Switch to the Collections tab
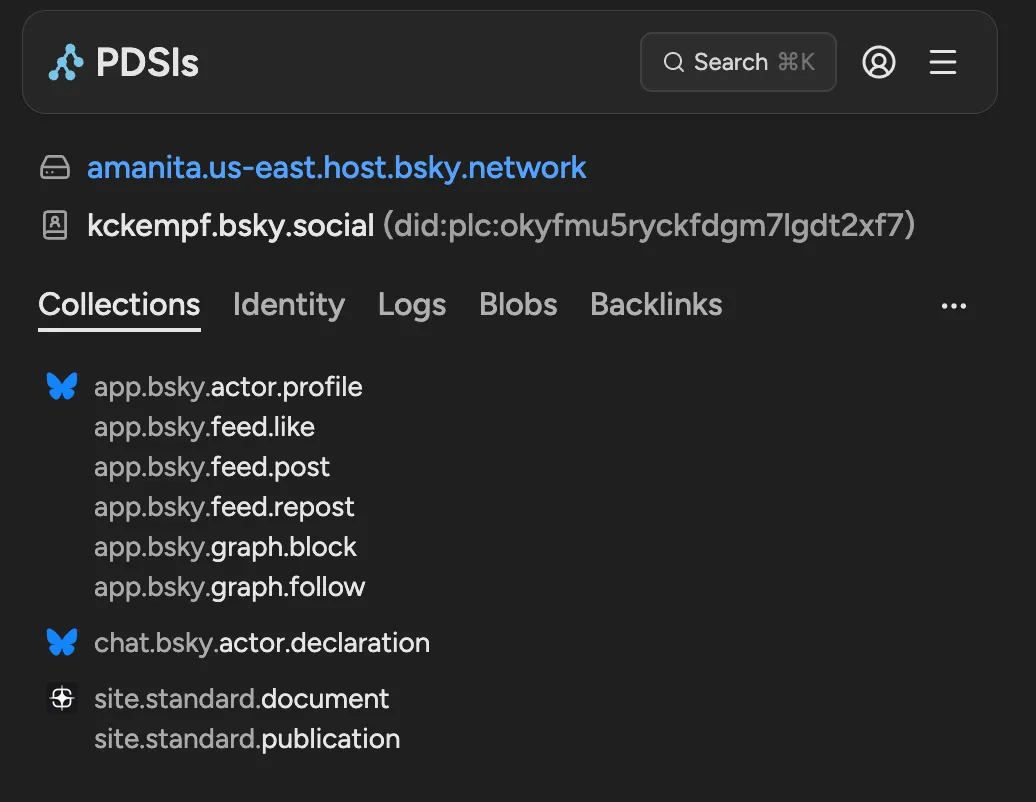 pyautogui.click(x=119, y=305)
